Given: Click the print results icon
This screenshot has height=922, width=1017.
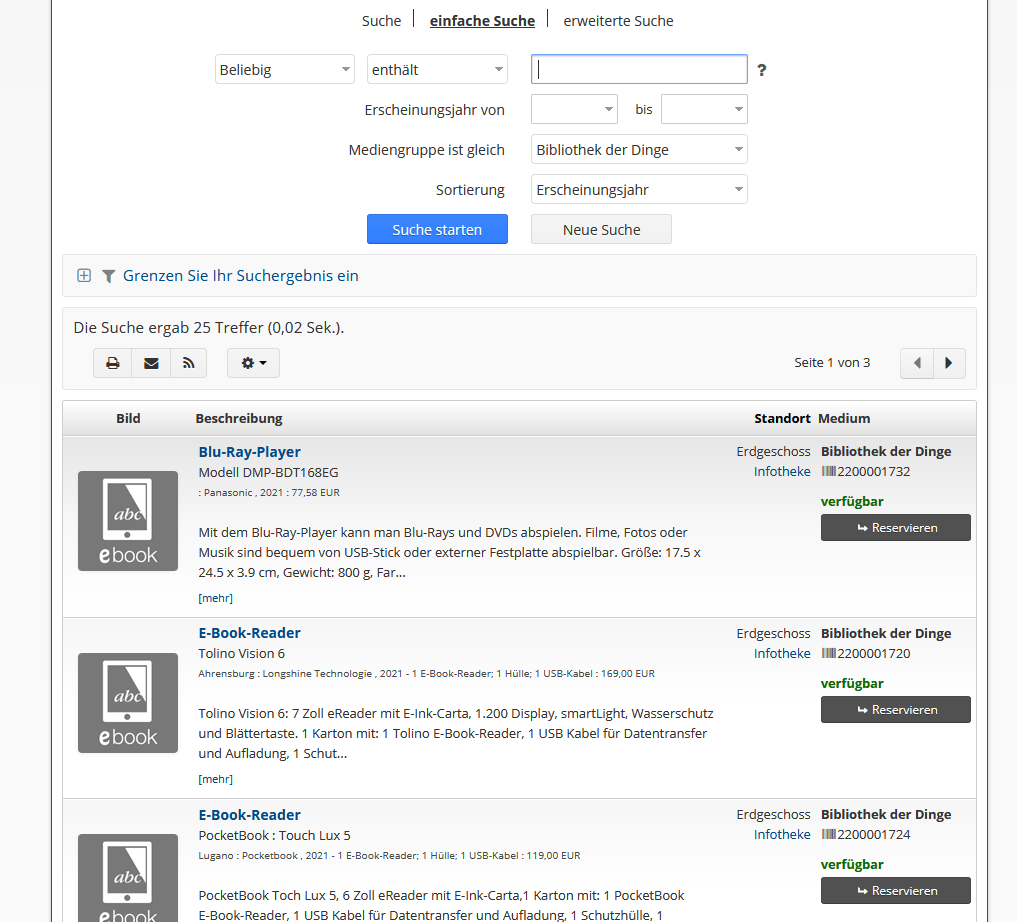Looking at the screenshot, I should [x=113, y=363].
